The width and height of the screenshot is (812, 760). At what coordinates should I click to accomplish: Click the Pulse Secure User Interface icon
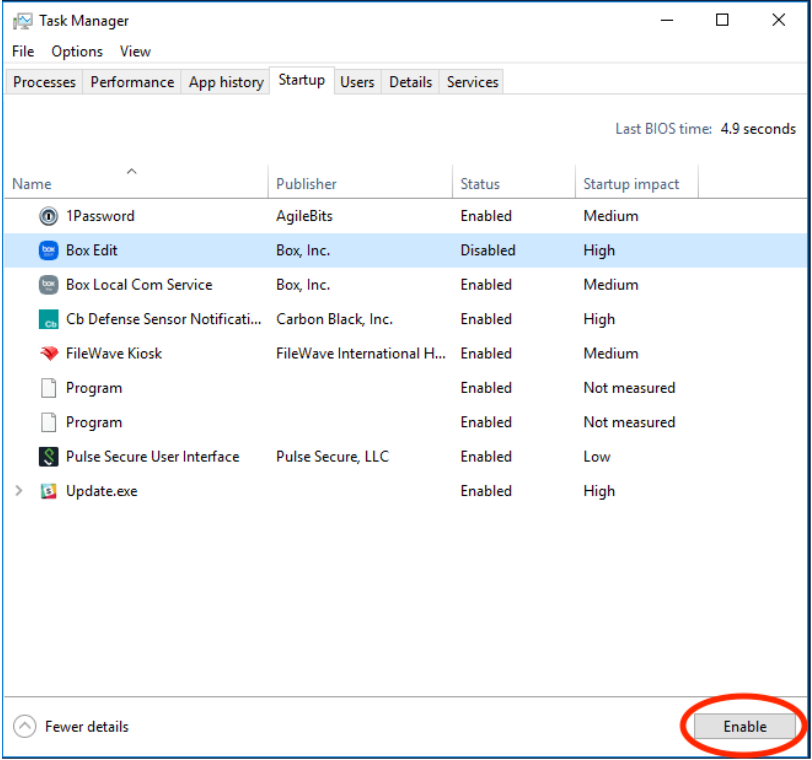point(49,457)
